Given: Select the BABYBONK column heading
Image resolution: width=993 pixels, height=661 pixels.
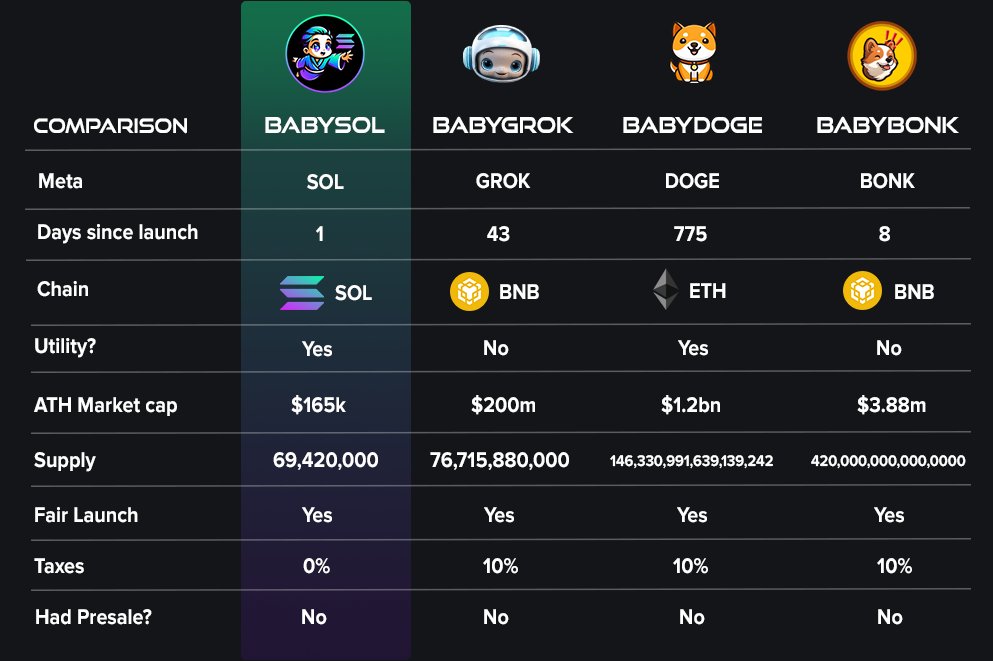Looking at the screenshot, I should click(887, 125).
